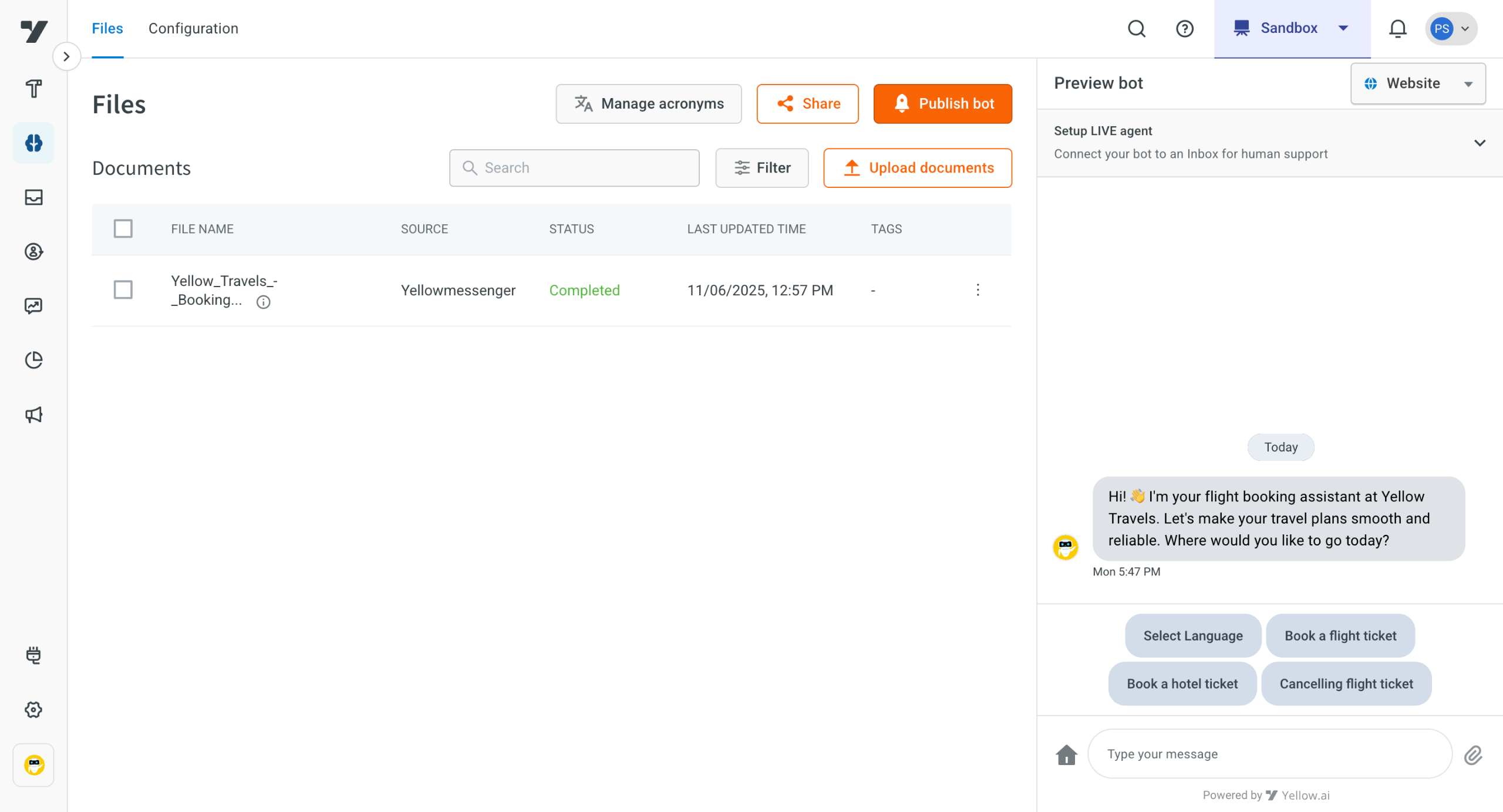Click the paperclip attachment icon
This screenshot has width=1503, height=812.
[1472, 754]
